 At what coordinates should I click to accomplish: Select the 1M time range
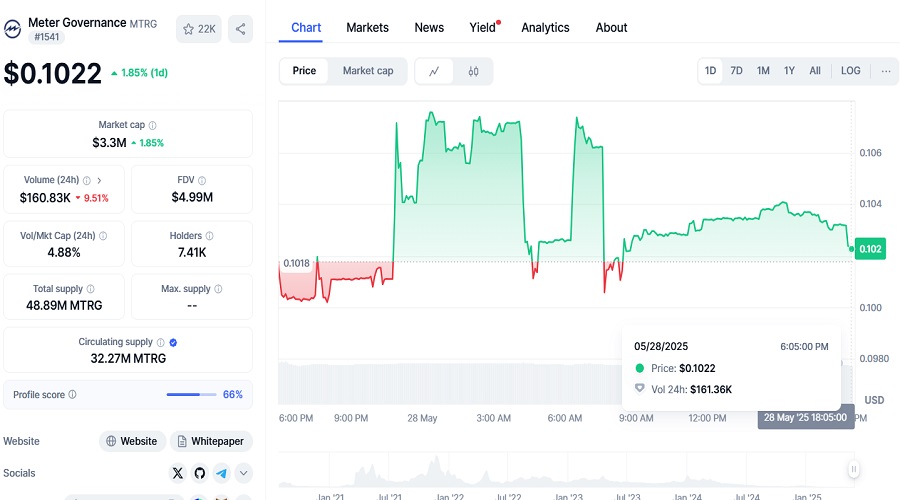[x=763, y=71]
